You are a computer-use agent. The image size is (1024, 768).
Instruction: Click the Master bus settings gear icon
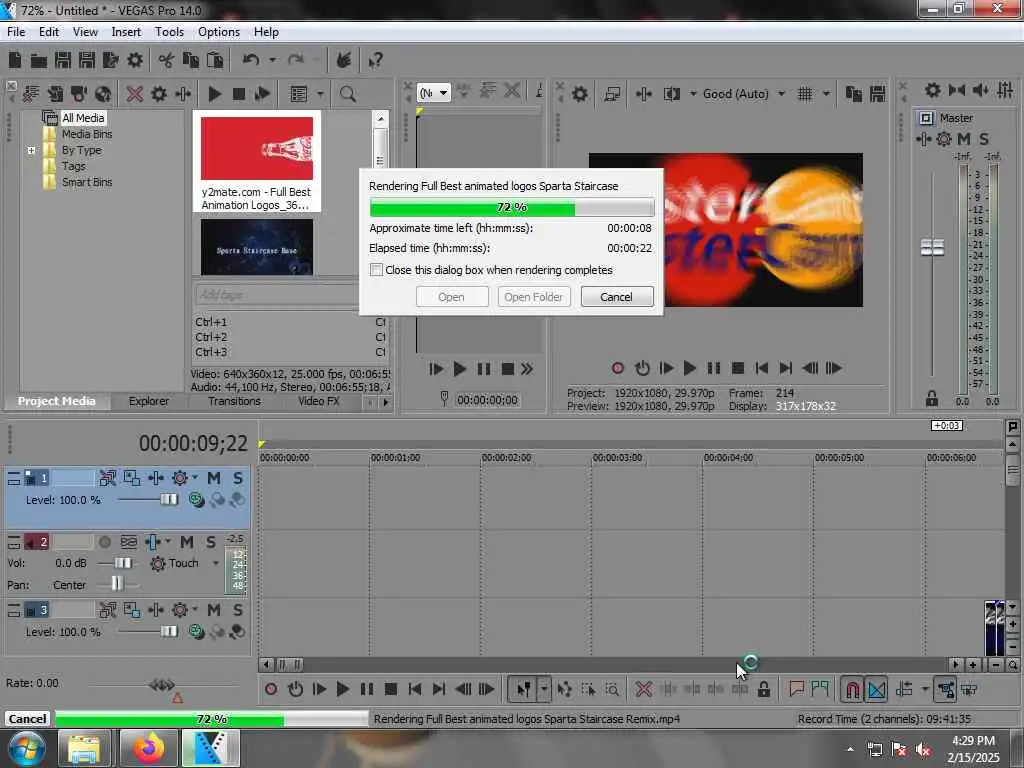[944, 139]
